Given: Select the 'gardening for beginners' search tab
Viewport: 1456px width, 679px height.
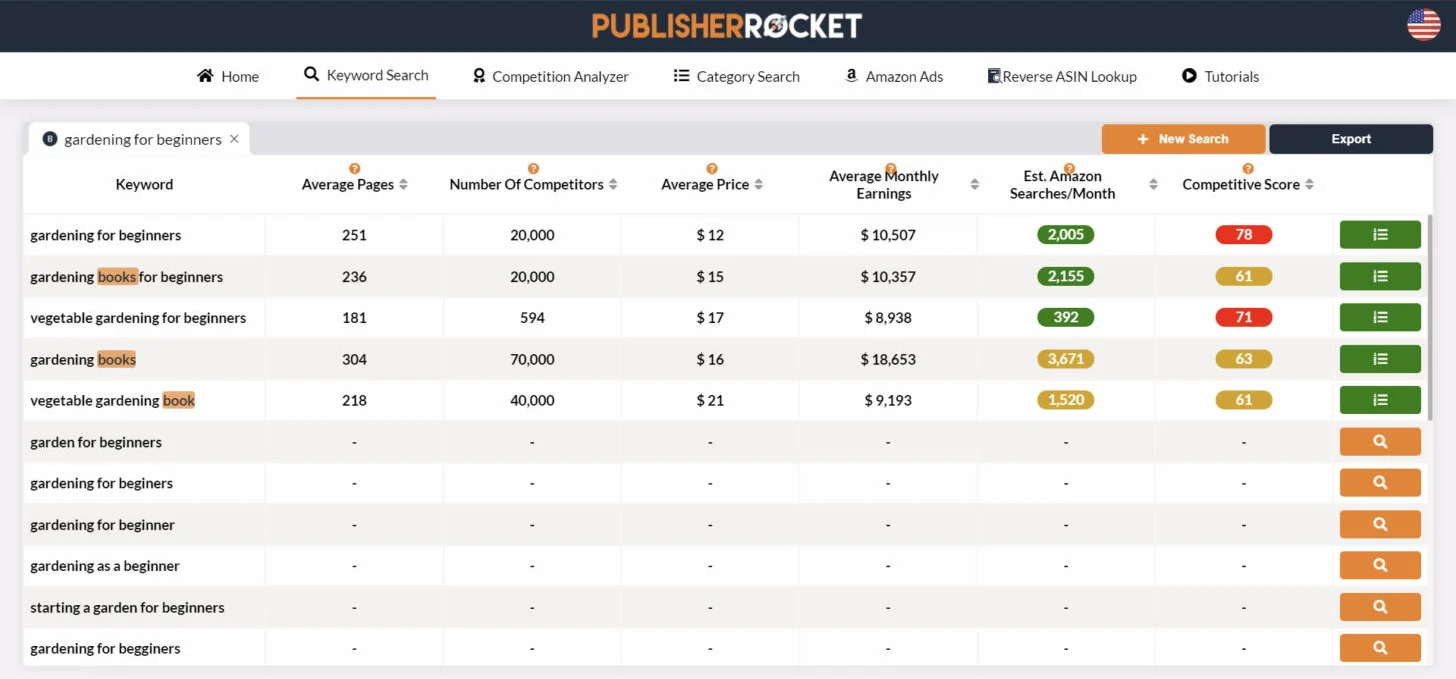Looking at the screenshot, I should [139, 139].
